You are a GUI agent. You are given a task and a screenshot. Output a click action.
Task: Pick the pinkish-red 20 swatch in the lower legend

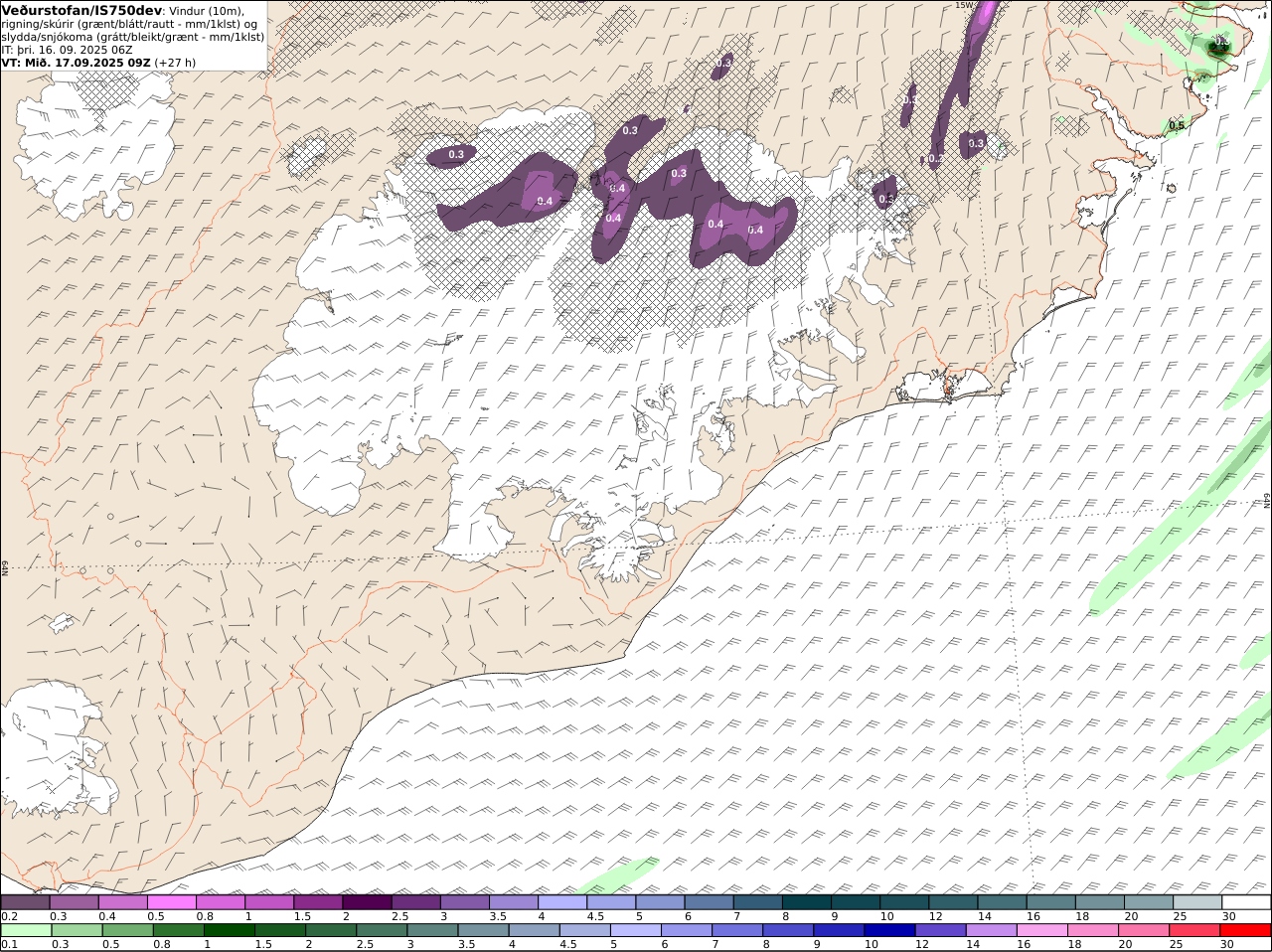click(x=1144, y=931)
